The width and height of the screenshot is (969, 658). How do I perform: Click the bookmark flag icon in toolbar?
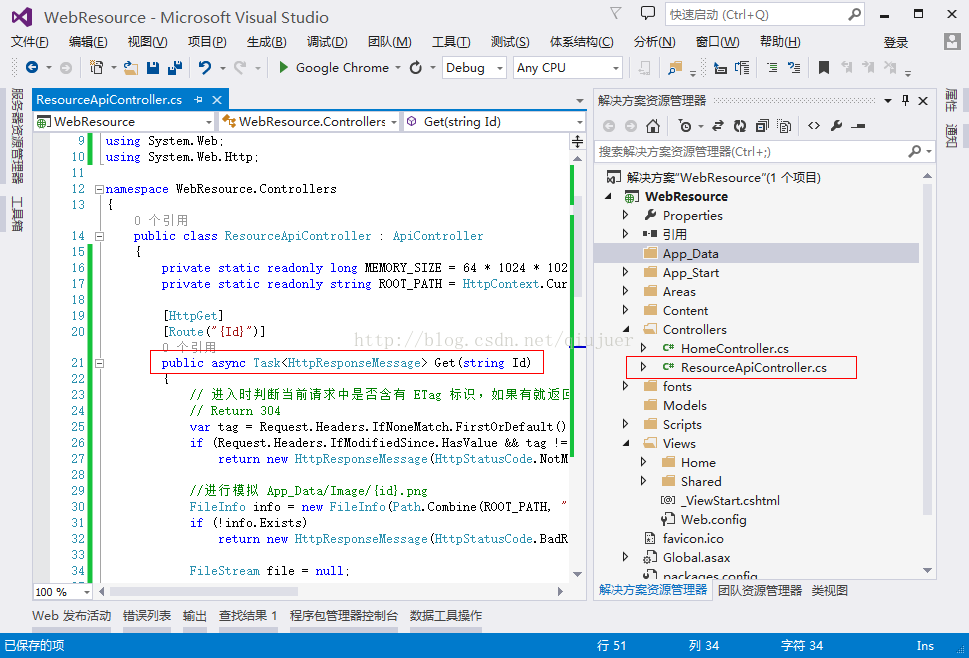click(824, 67)
